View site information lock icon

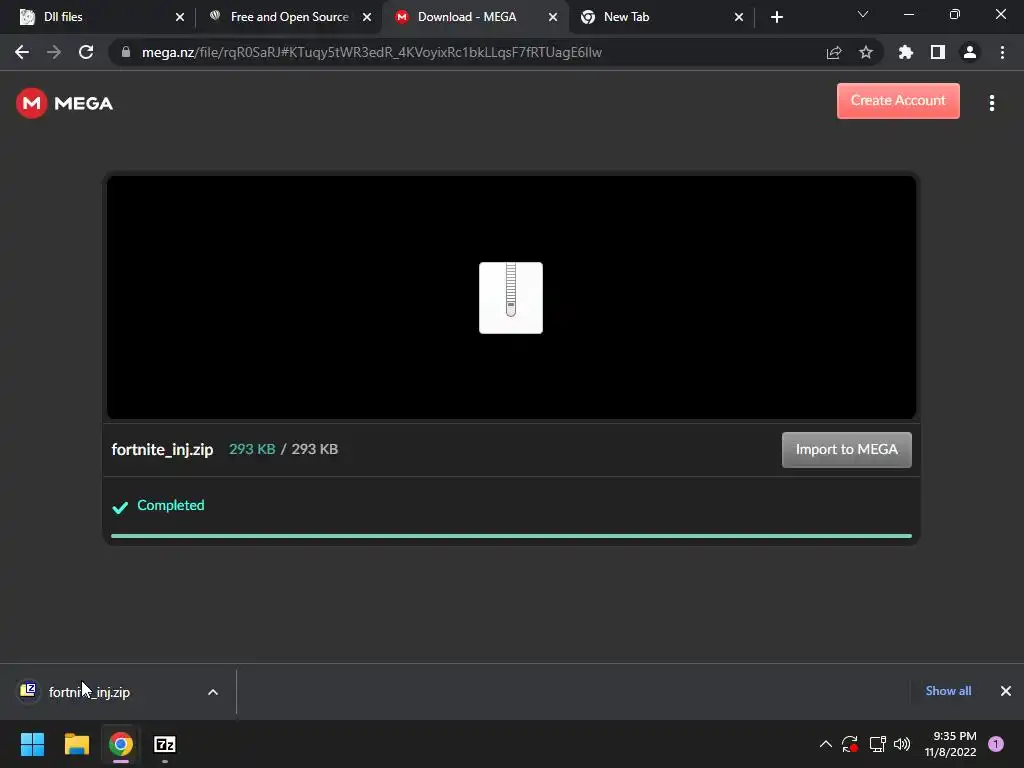click(x=126, y=52)
